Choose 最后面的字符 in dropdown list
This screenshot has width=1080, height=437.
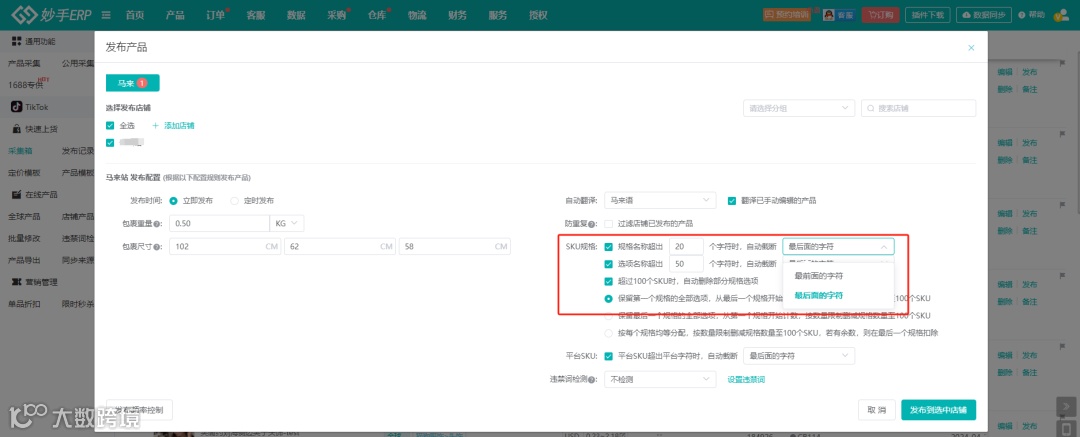coord(838,295)
